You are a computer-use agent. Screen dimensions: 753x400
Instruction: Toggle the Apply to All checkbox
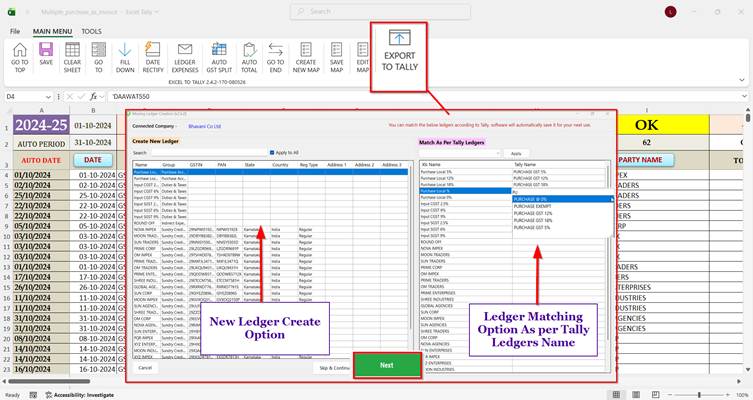click(x=272, y=153)
